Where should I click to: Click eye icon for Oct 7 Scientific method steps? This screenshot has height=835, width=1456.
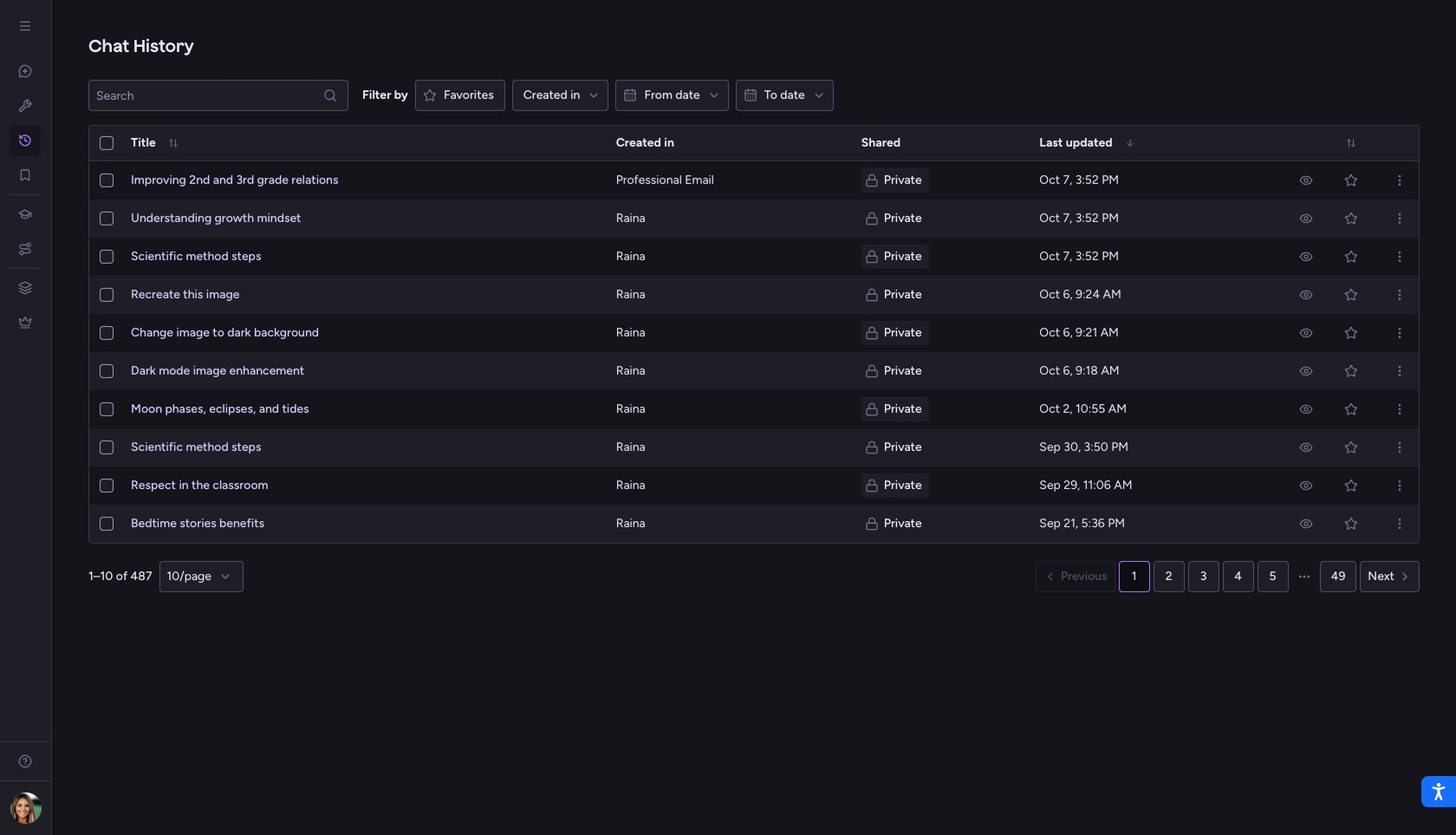(x=1305, y=257)
